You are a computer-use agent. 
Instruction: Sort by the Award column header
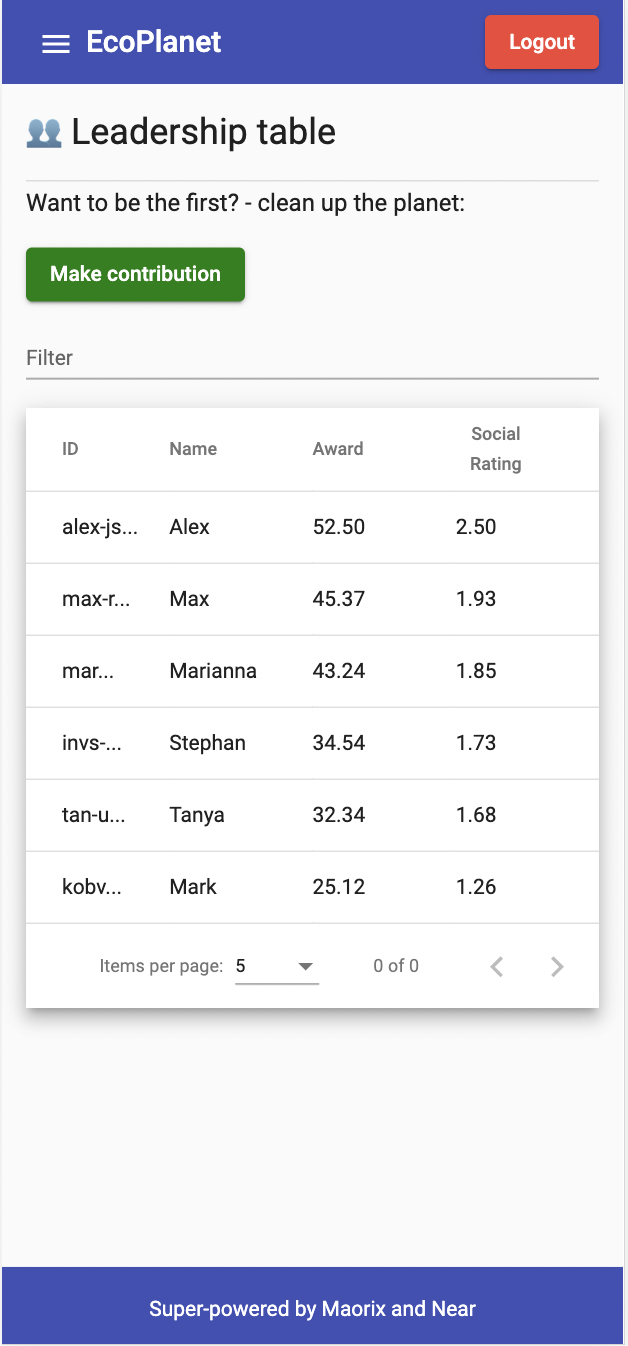[338, 449]
